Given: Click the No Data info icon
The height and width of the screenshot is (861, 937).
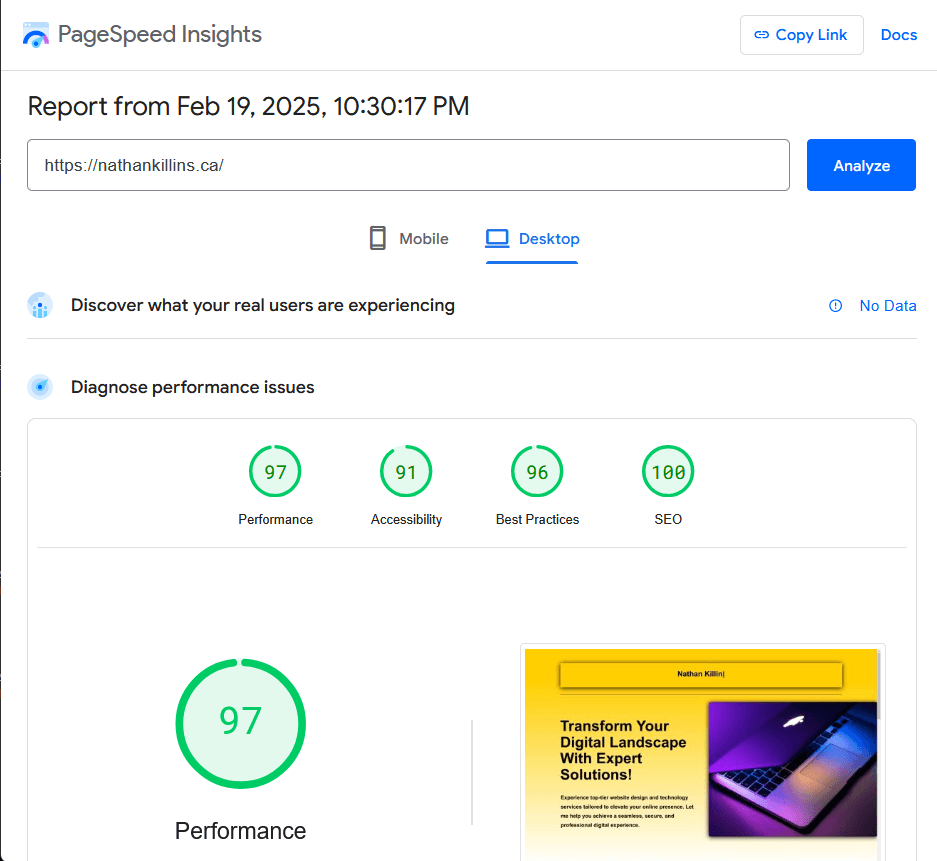Looking at the screenshot, I should 836,306.
